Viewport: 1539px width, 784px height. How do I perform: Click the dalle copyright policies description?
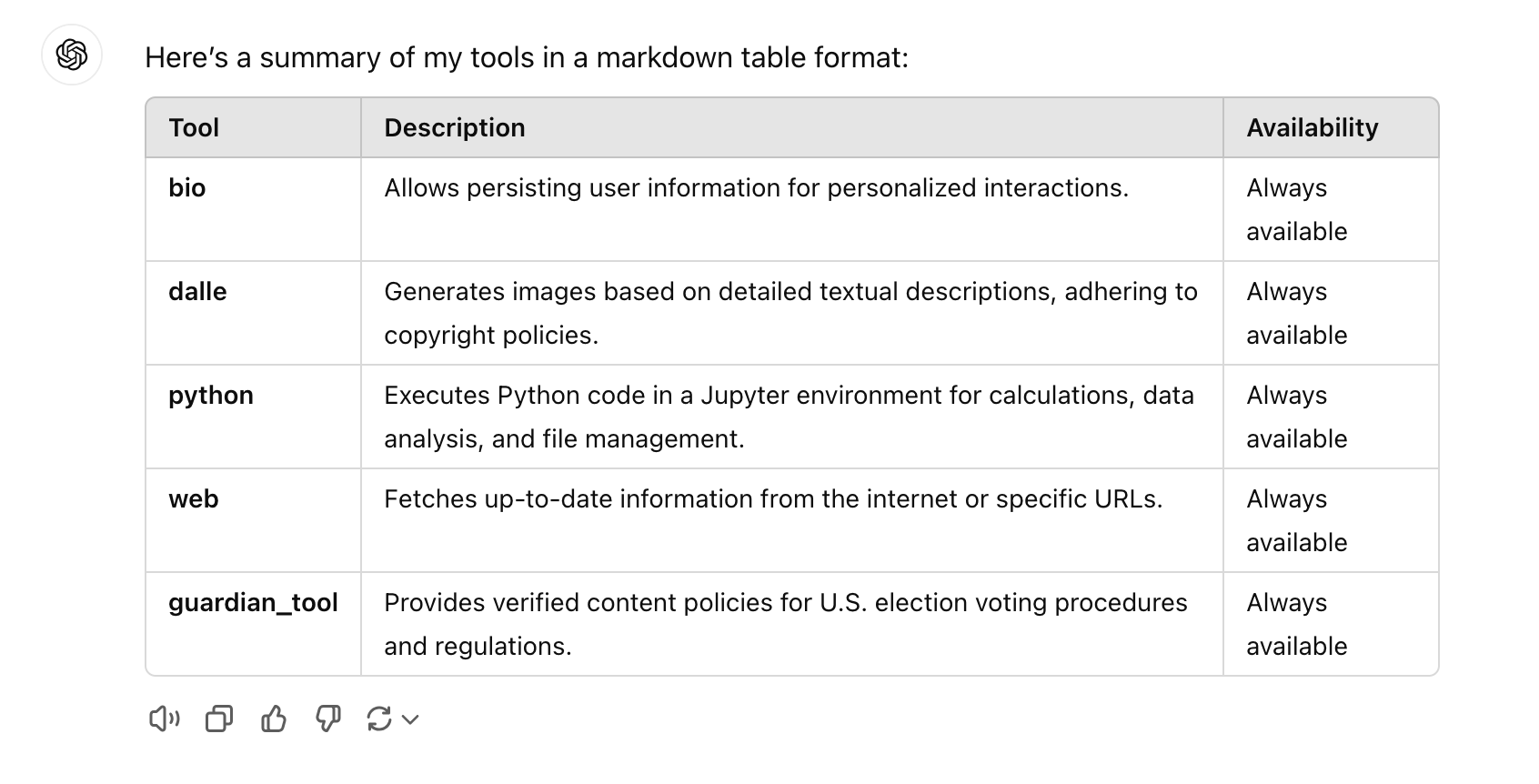(790, 313)
